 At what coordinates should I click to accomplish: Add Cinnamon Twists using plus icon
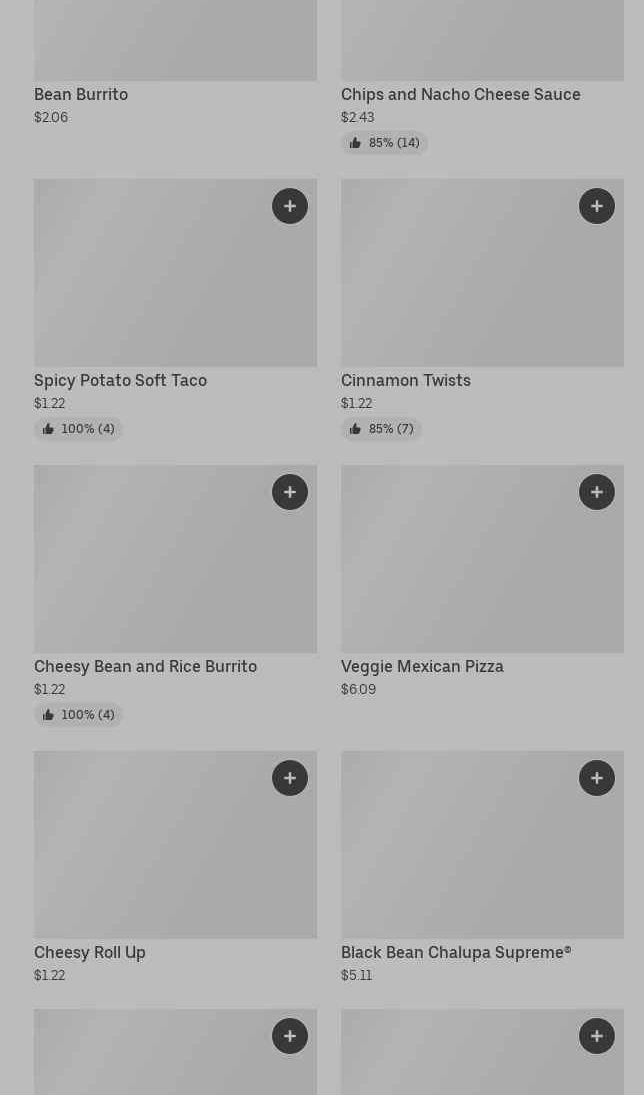597,206
